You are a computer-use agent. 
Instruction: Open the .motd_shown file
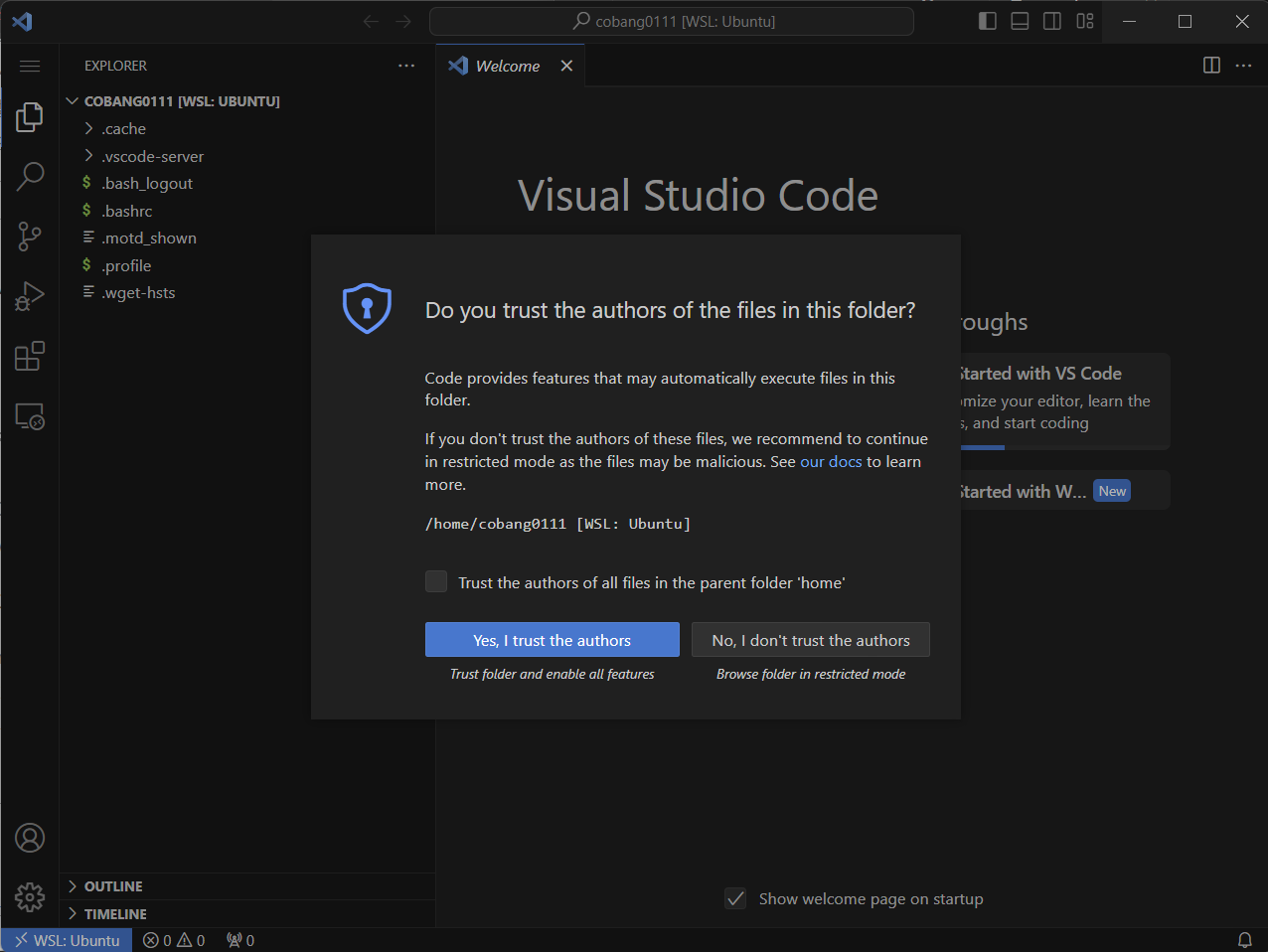246,238
